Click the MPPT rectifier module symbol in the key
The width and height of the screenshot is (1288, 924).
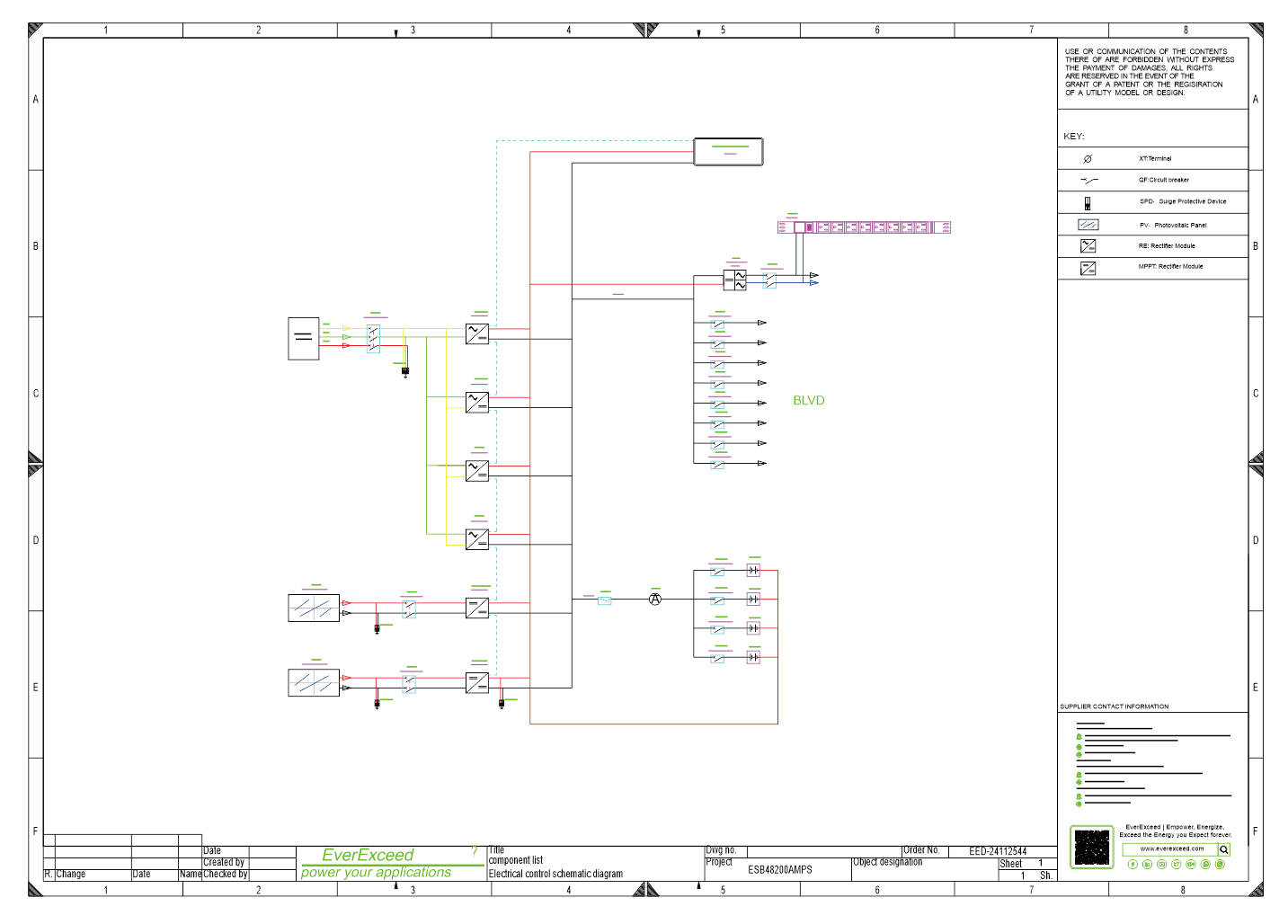pos(1088,268)
